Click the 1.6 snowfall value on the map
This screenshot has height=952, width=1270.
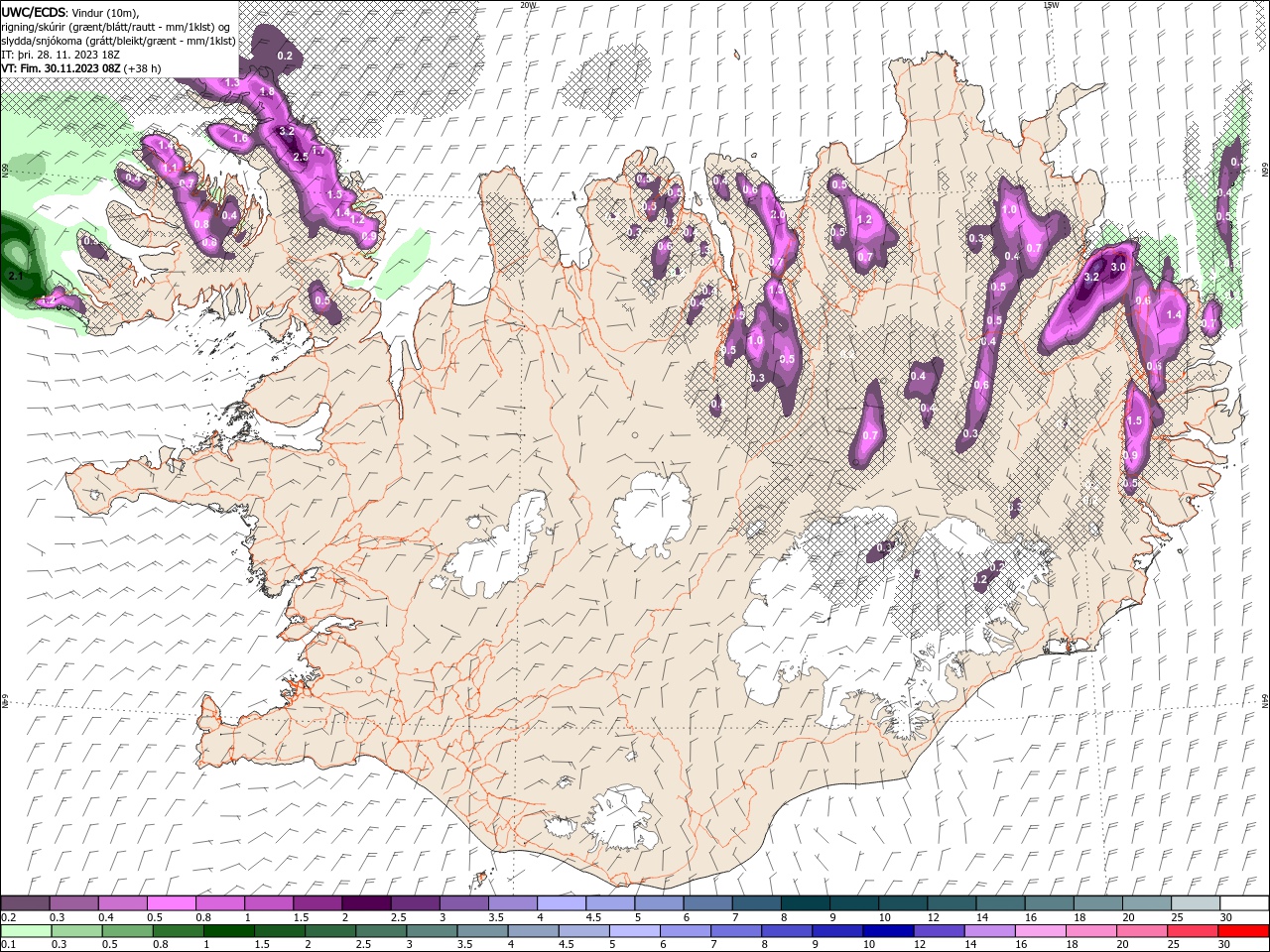[x=240, y=139]
